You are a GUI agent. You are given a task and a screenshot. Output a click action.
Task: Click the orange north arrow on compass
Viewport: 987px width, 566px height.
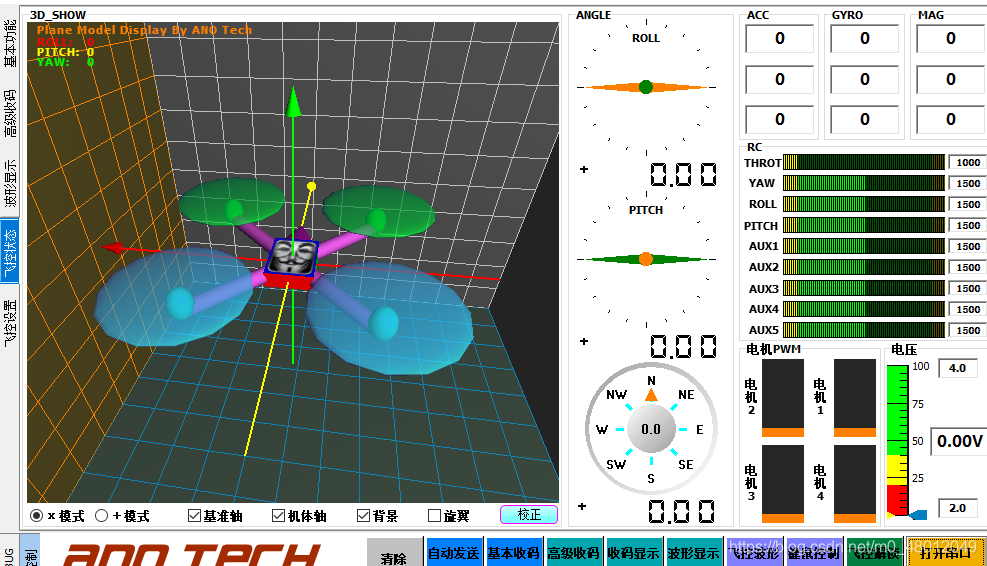[651, 395]
